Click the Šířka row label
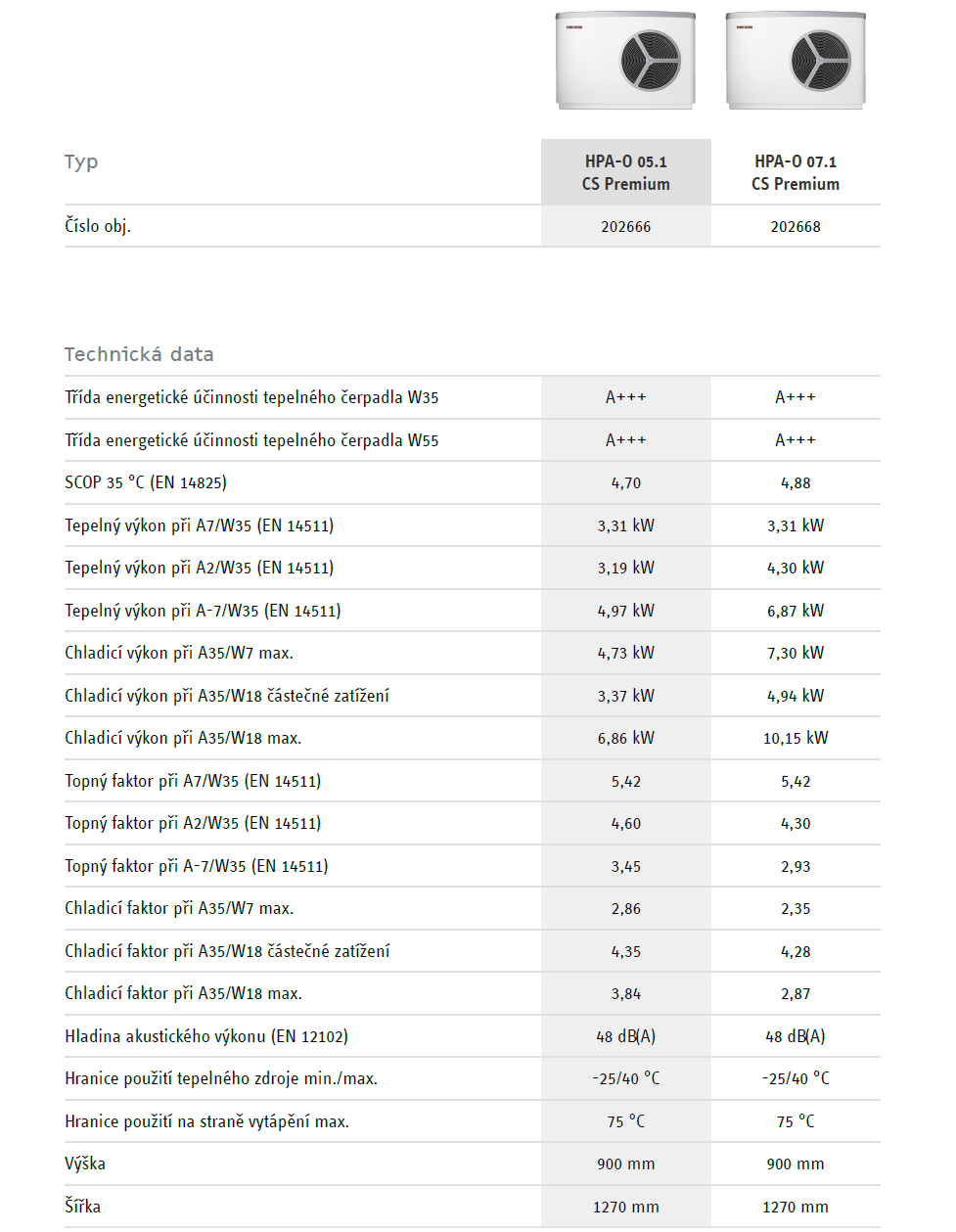The image size is (956, 1232). point(83,1207)
